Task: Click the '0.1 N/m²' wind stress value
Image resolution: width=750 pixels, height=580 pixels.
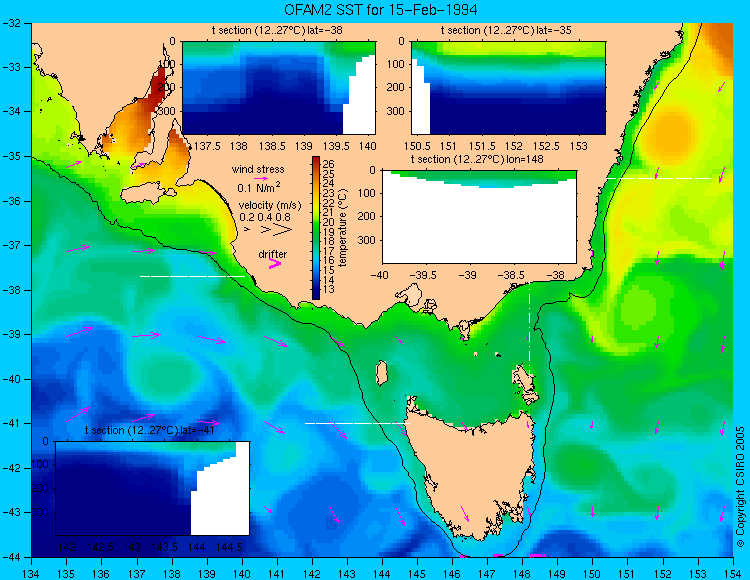Action: pos(259,187)
